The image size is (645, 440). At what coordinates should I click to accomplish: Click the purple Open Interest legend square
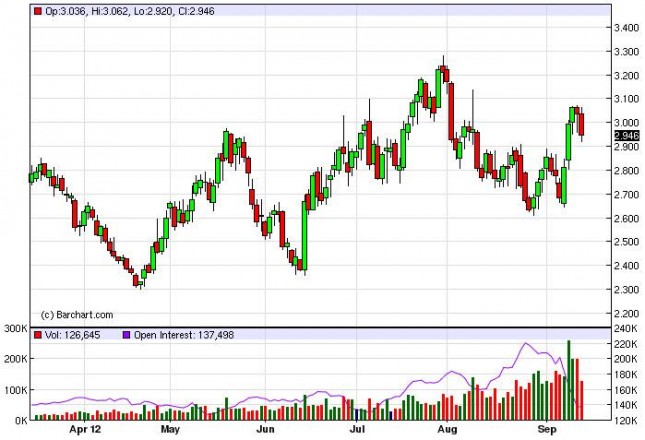[127, 335]
